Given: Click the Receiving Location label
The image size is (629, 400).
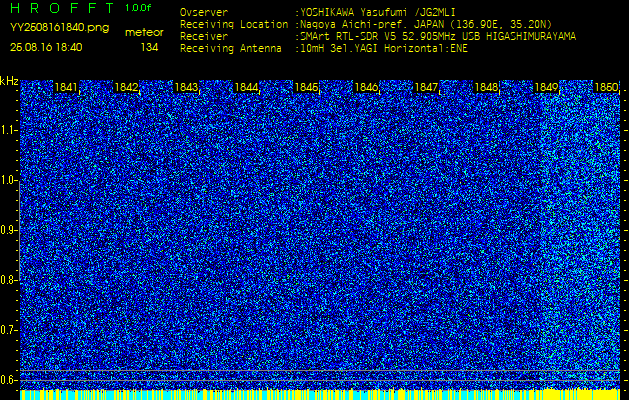Looking at the screenshot, I should (234, 24).
